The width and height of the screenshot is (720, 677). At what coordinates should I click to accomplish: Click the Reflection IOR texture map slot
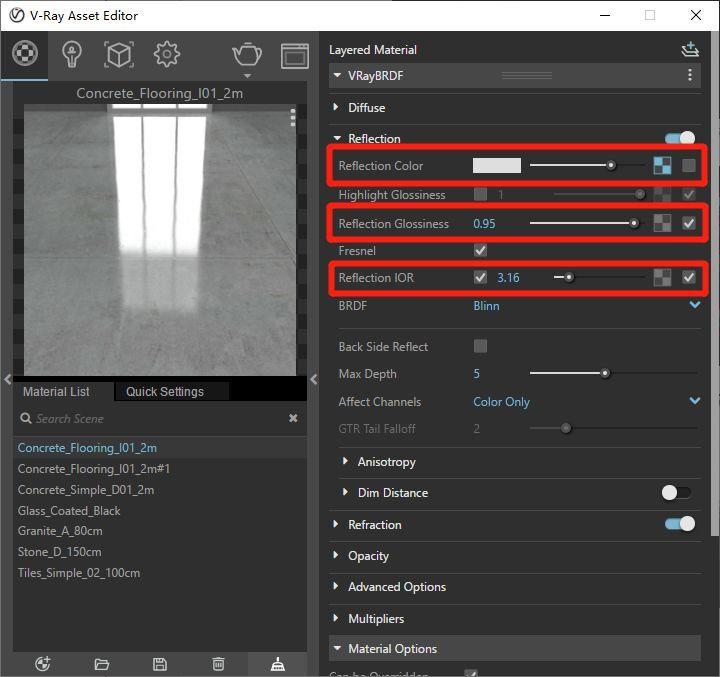(x=662, y=277)
